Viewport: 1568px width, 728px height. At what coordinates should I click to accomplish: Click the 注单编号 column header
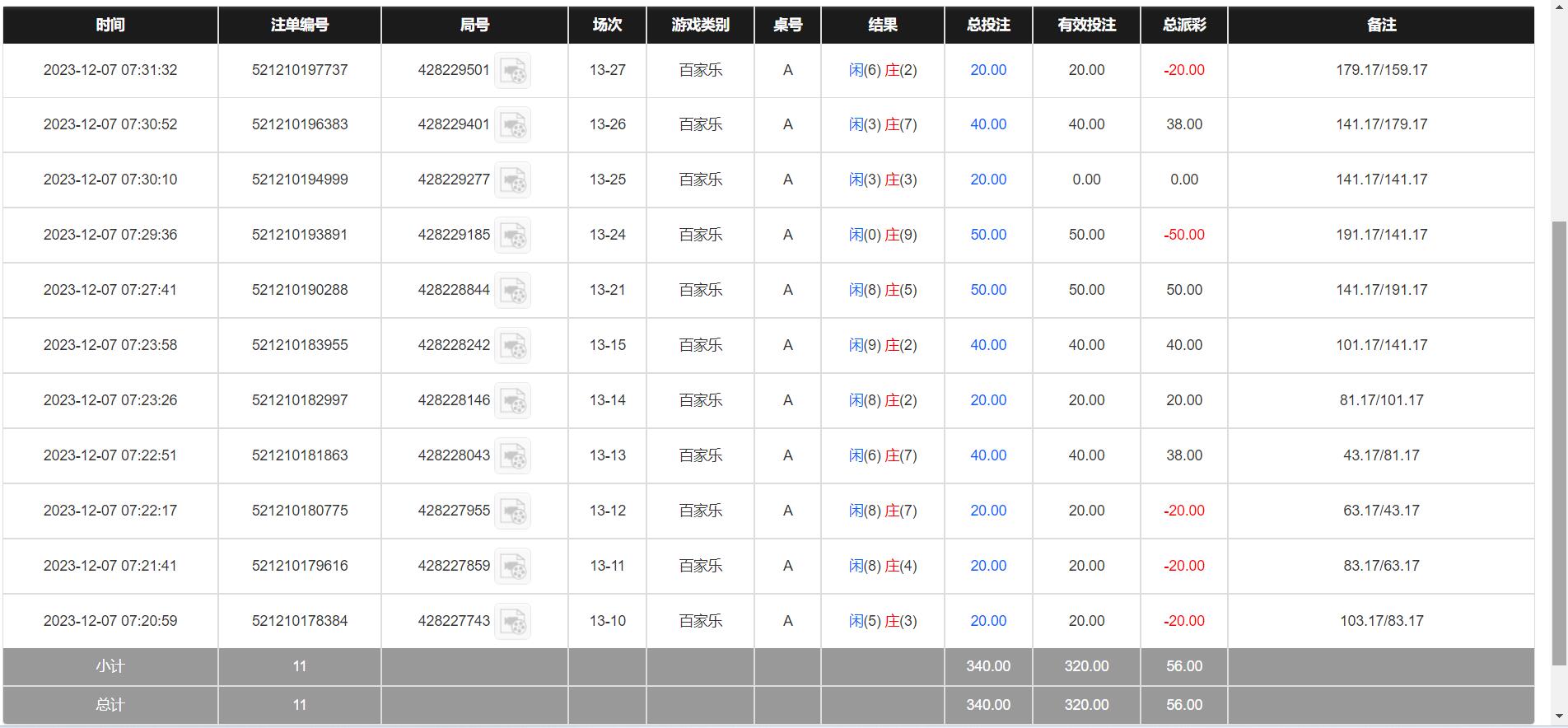300,25
